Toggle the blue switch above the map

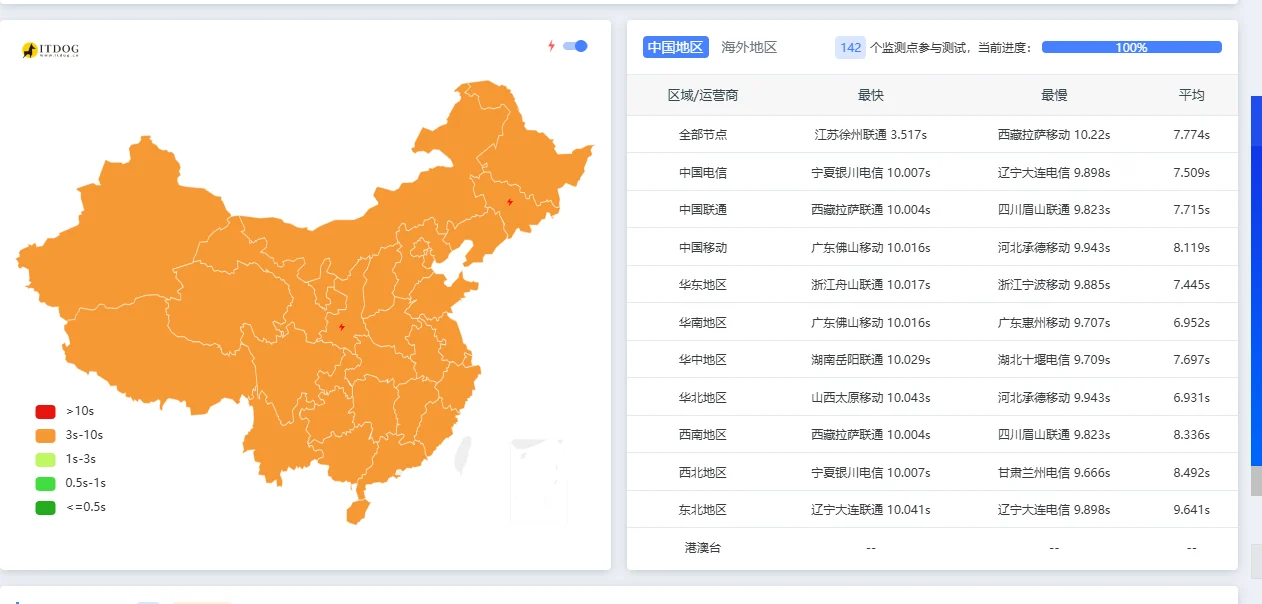click(575, 46)
